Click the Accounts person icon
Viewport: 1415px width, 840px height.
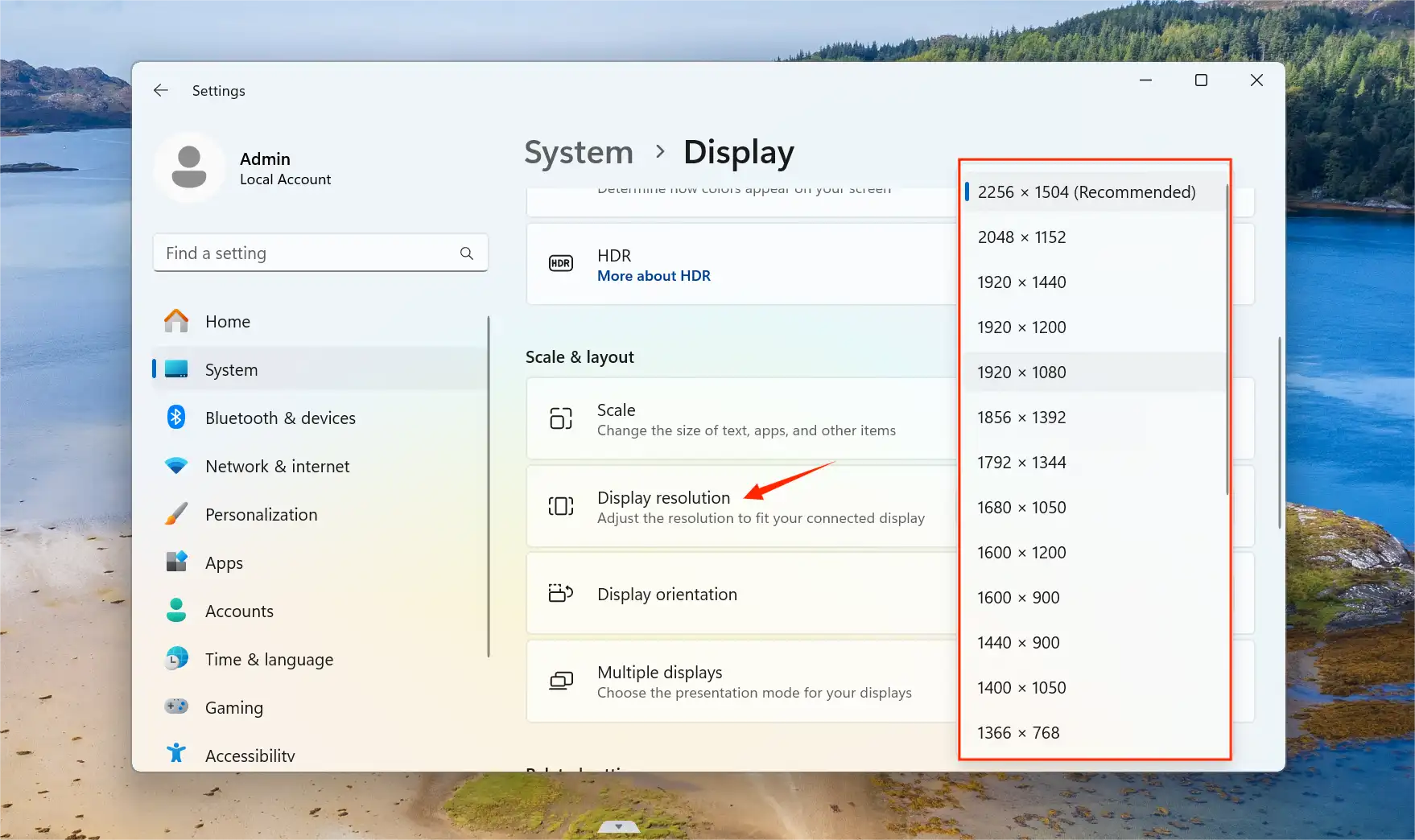point(176,610)
